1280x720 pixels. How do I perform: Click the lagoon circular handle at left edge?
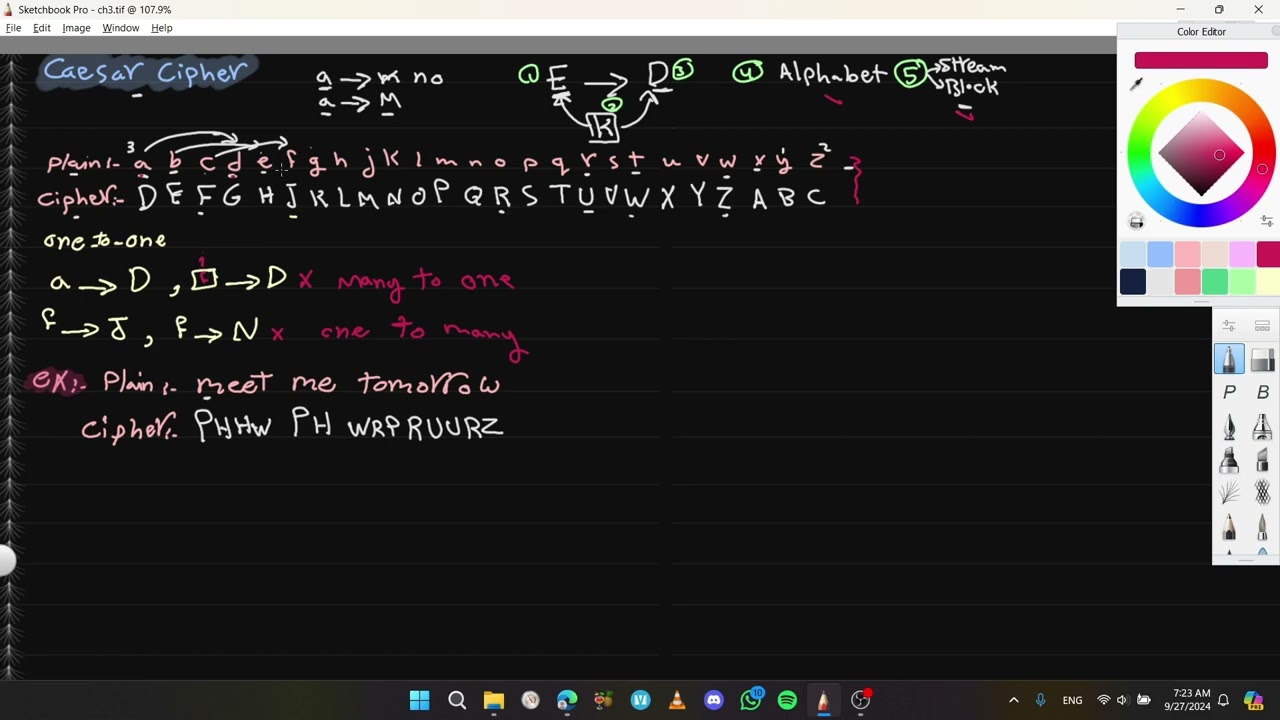coord(6,562)
